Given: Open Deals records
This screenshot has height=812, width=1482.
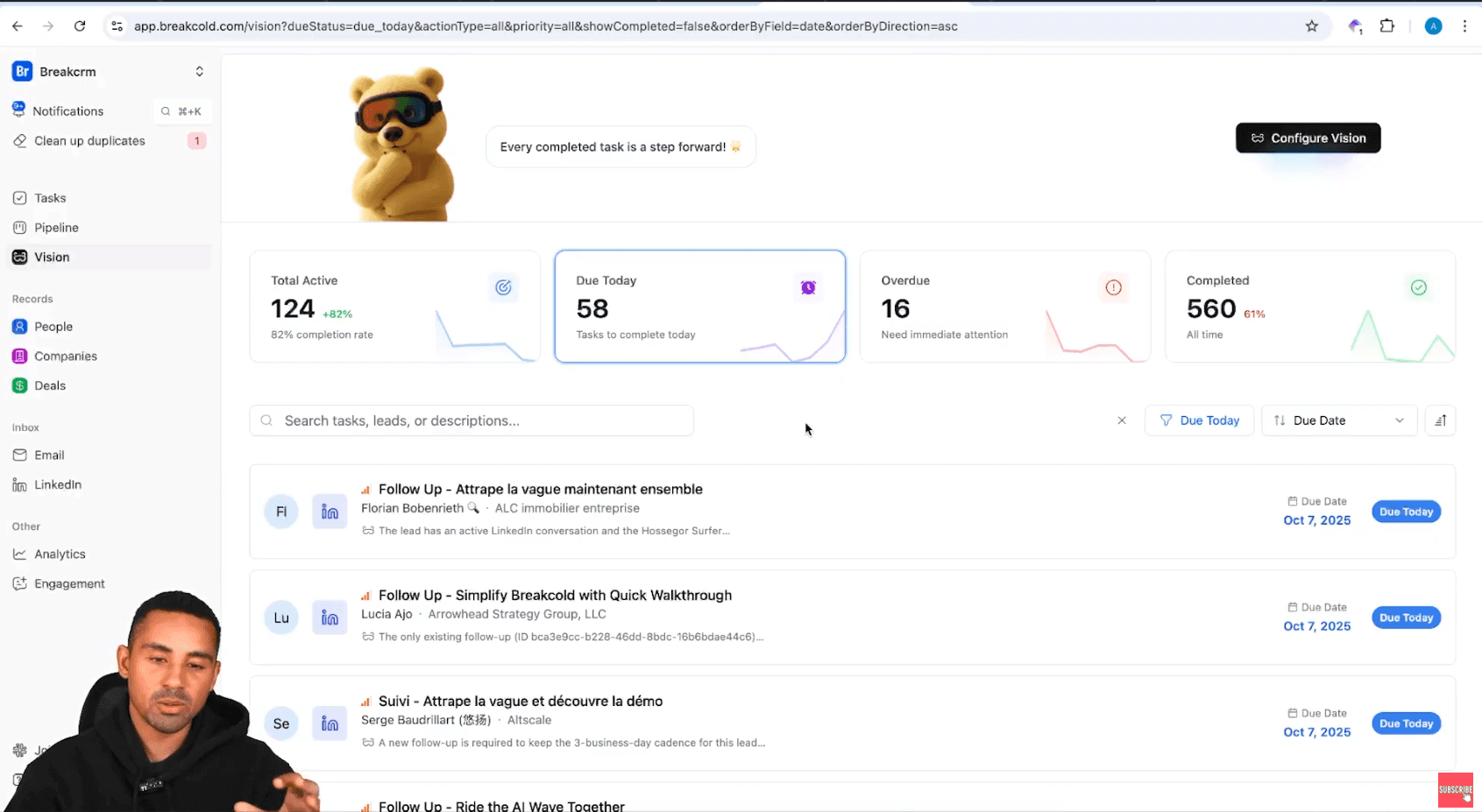Looking at the screenshot, I should [x=50, y=385].
